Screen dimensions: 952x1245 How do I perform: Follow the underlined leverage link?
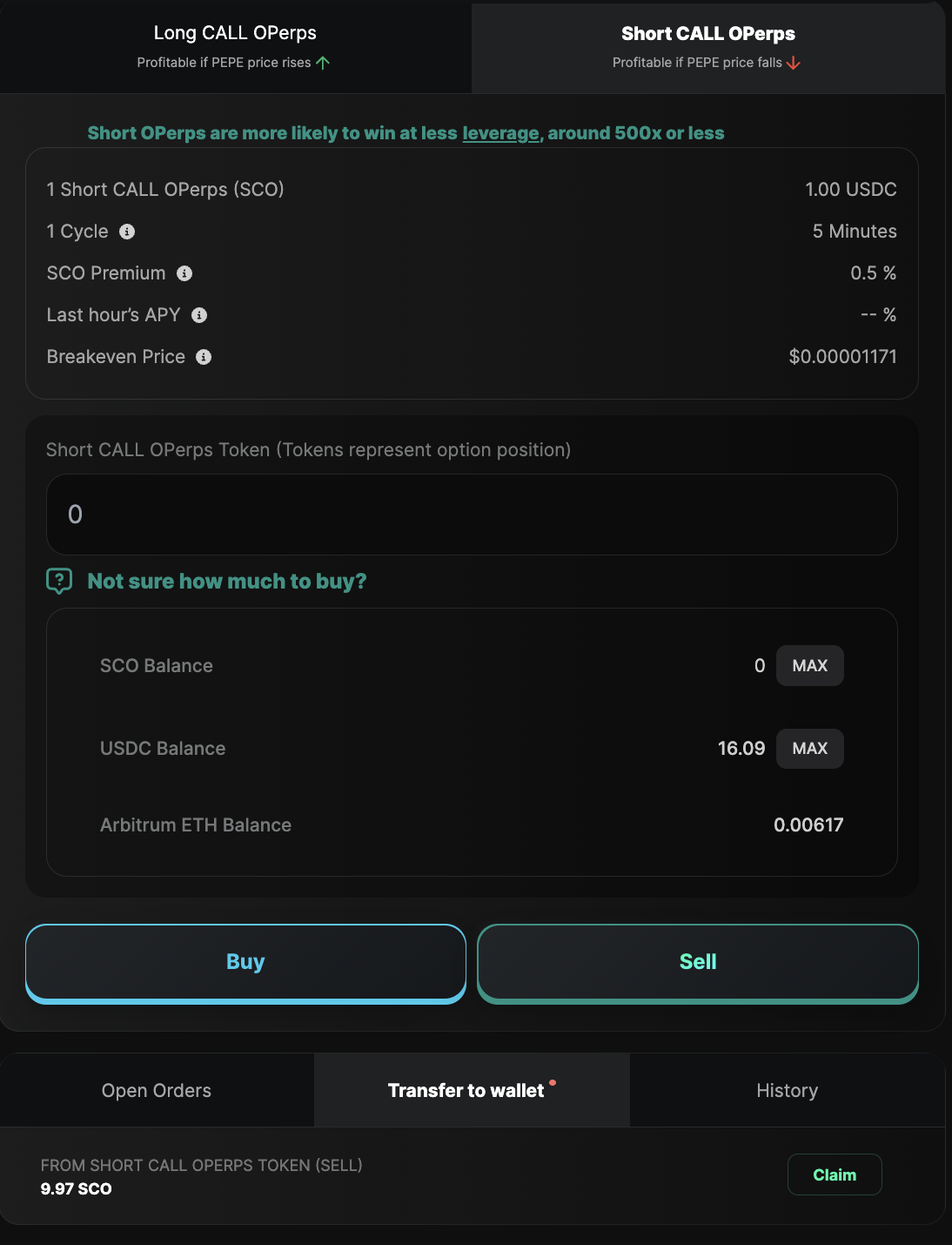tap(500, 133)
